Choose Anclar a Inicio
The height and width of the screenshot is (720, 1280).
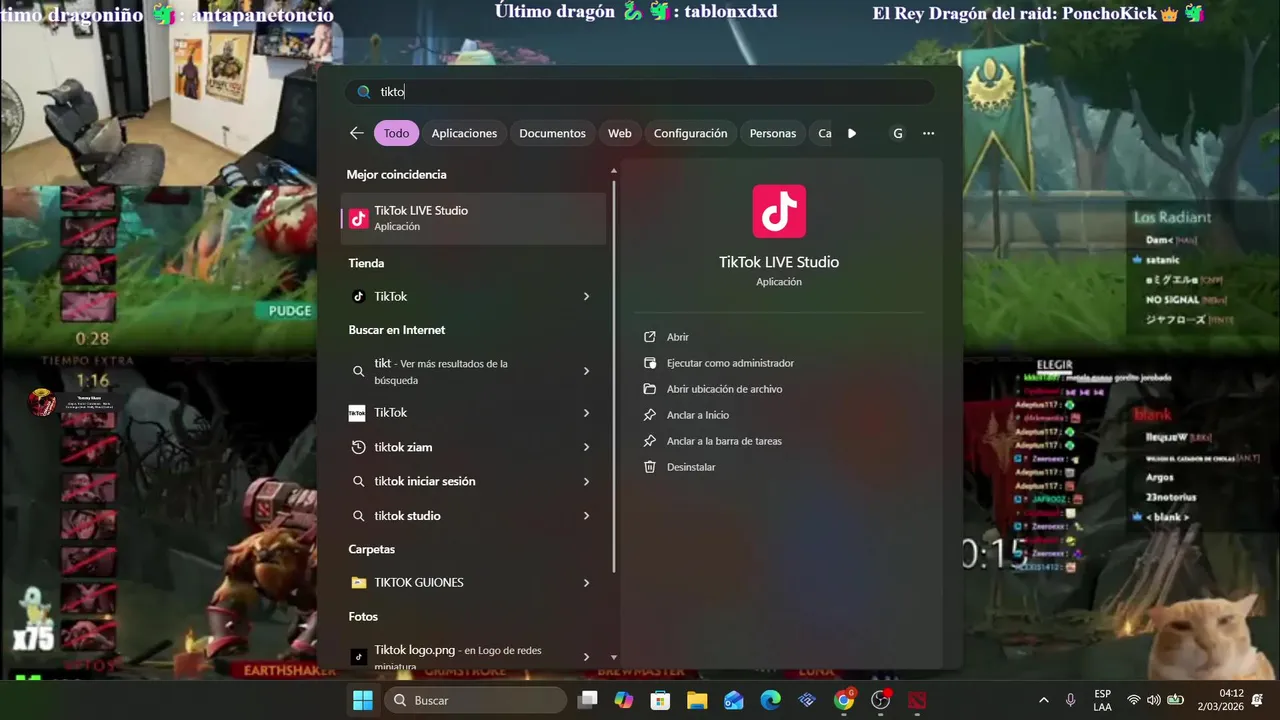pos(698,415)
